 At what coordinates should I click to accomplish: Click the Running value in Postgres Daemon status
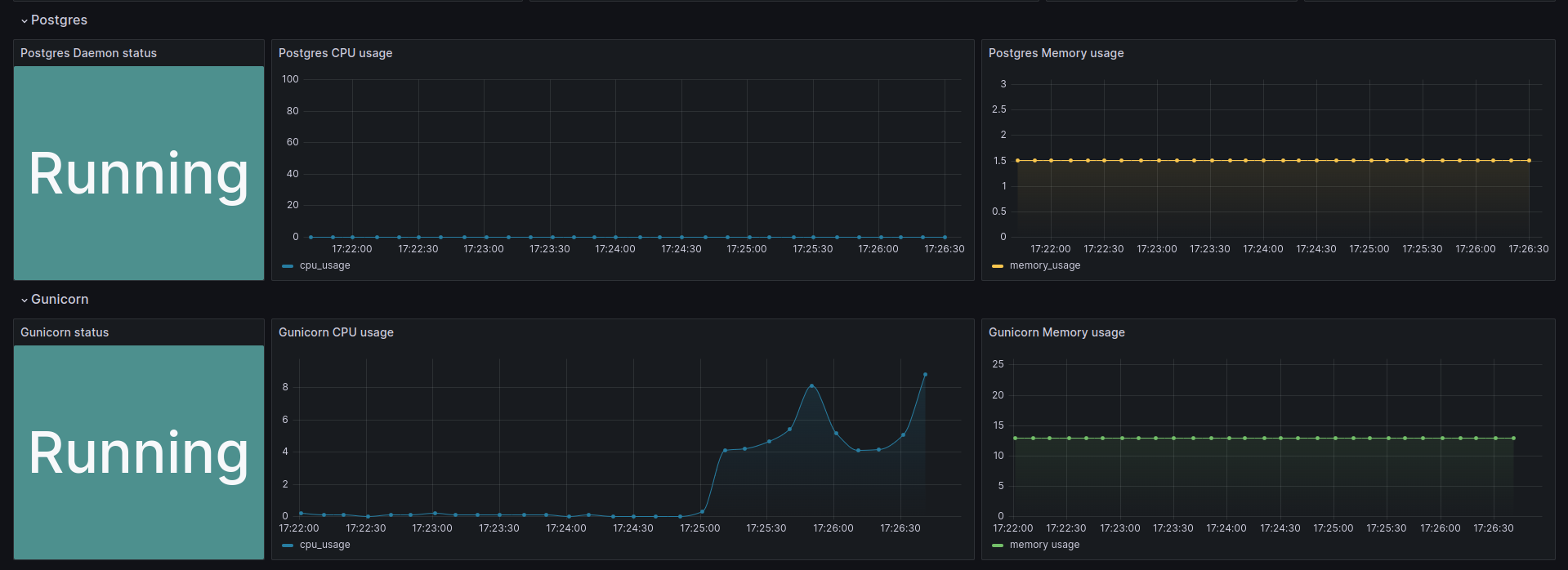[138, 174]
